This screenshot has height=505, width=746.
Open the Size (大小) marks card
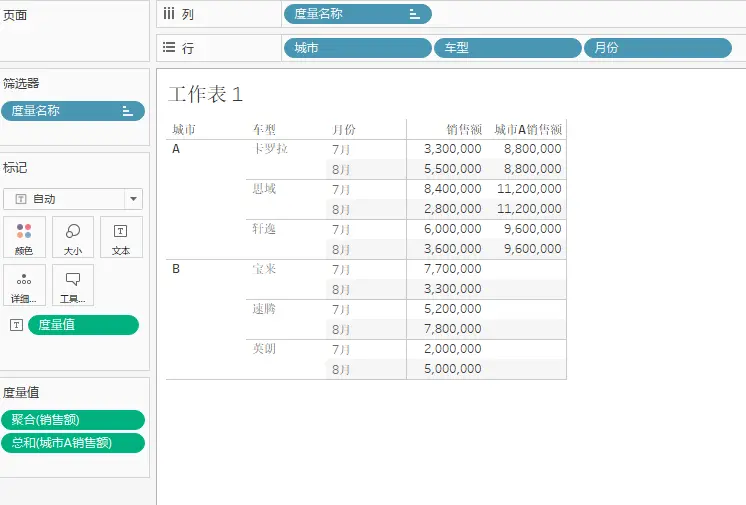click(73, 237)
